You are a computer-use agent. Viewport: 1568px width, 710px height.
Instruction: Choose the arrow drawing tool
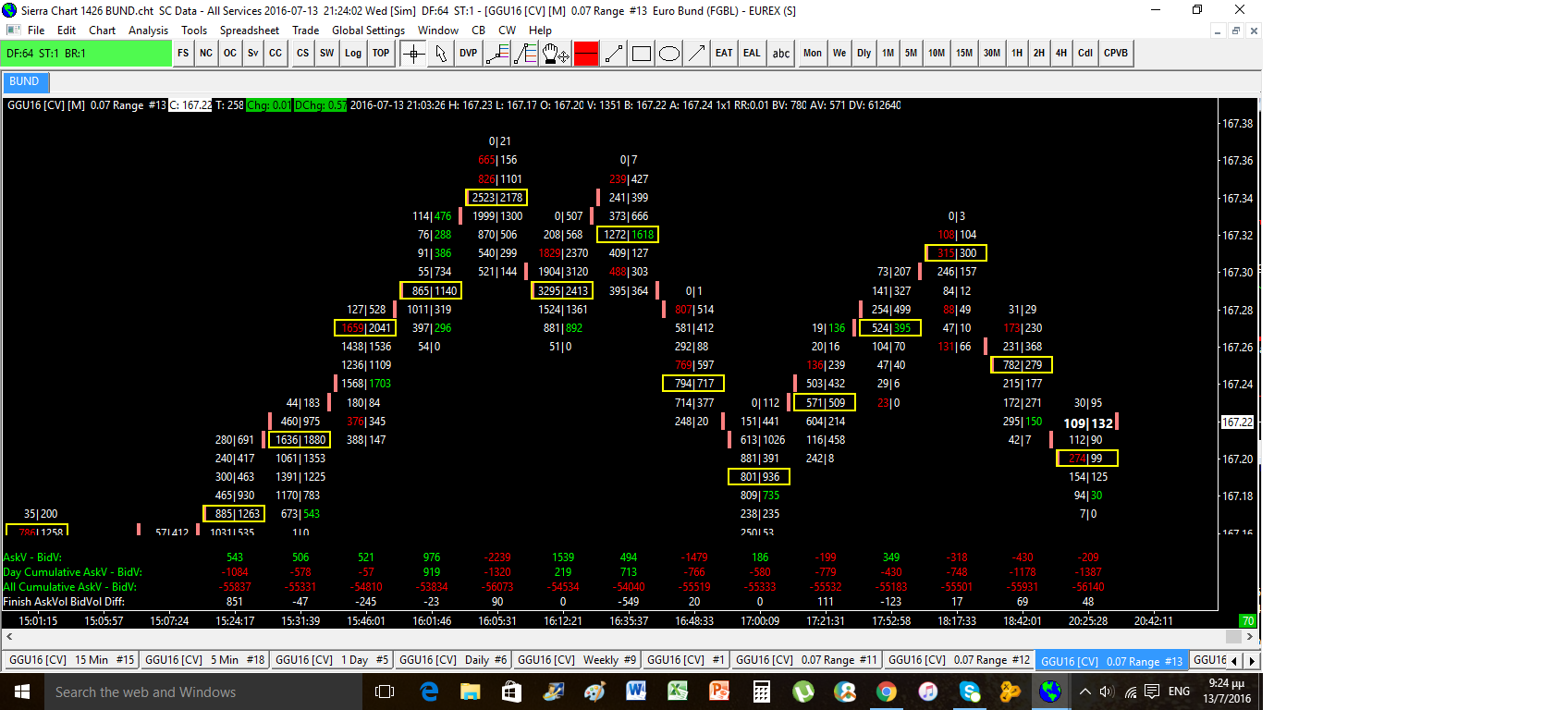(697, 54)
